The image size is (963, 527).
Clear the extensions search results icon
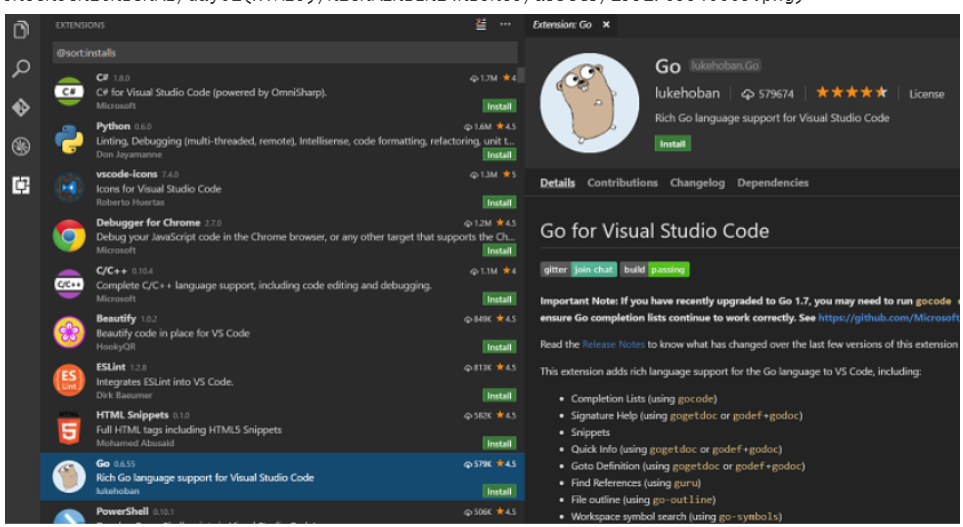click(481, 25)
